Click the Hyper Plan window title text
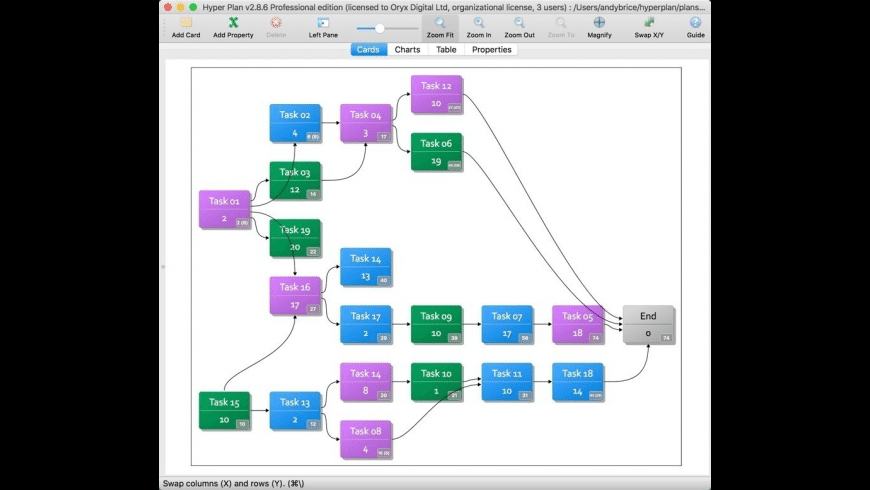Viewport: 870px width, 490px height. pos(454,7)
